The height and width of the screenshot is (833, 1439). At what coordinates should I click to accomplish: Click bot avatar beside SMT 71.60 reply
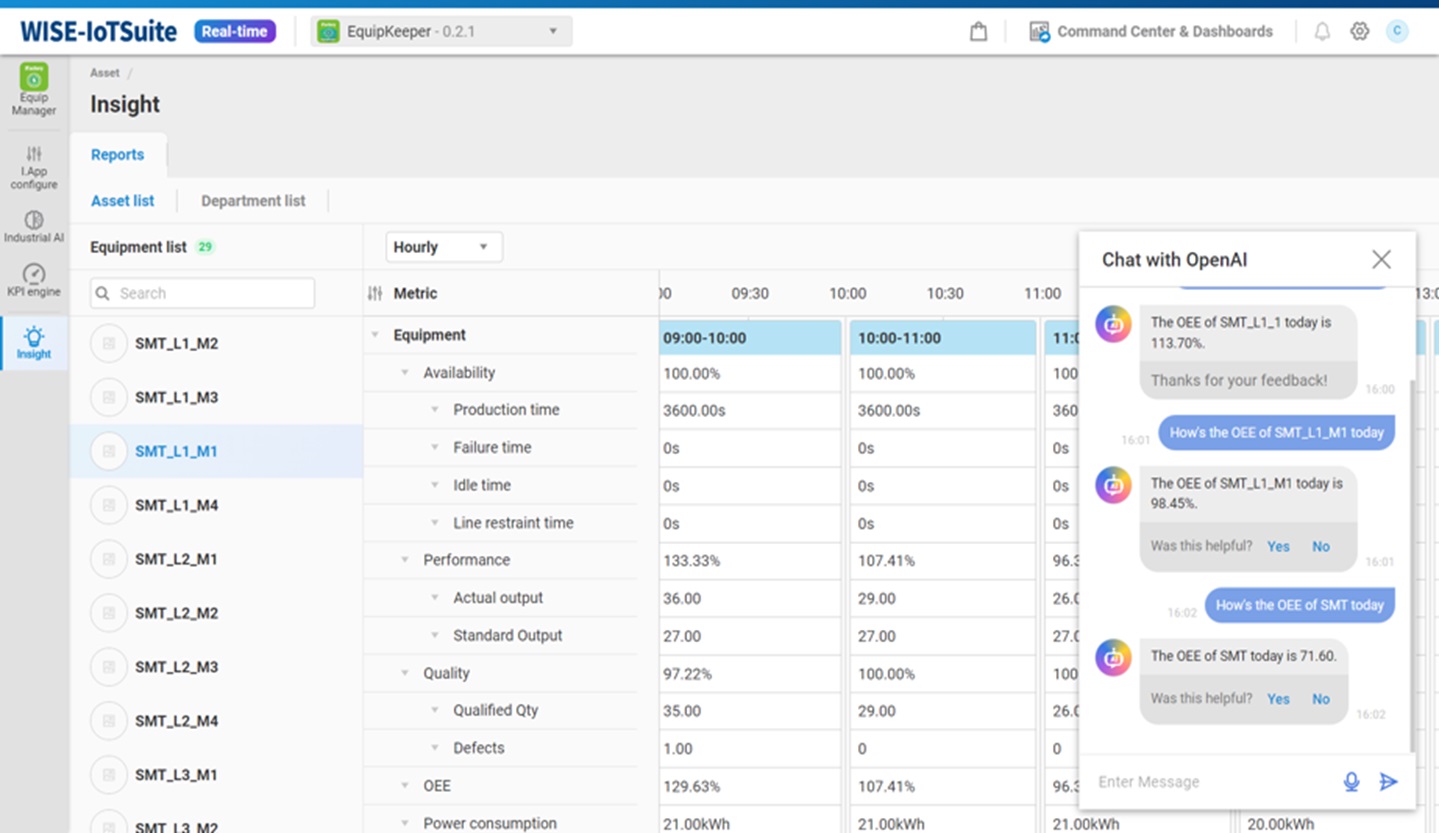coord(1113,657)
